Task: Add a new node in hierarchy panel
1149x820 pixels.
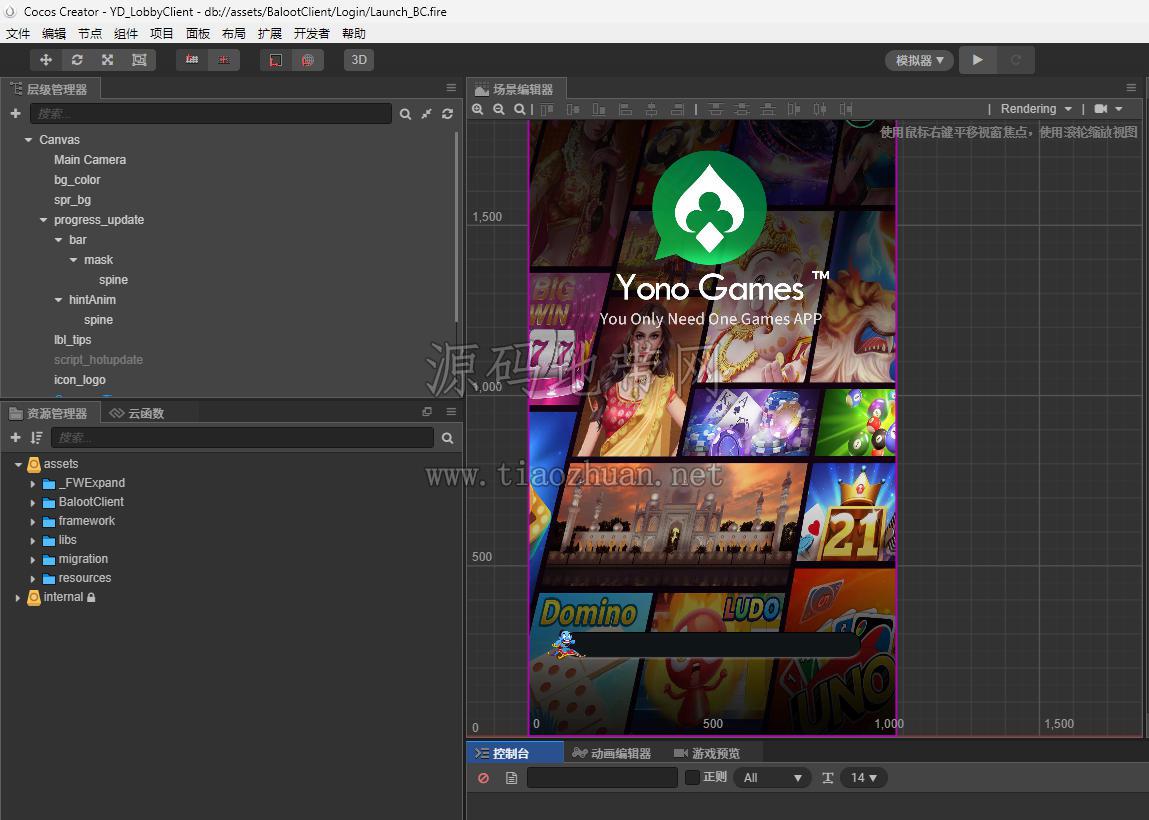Action: point(15,114)
